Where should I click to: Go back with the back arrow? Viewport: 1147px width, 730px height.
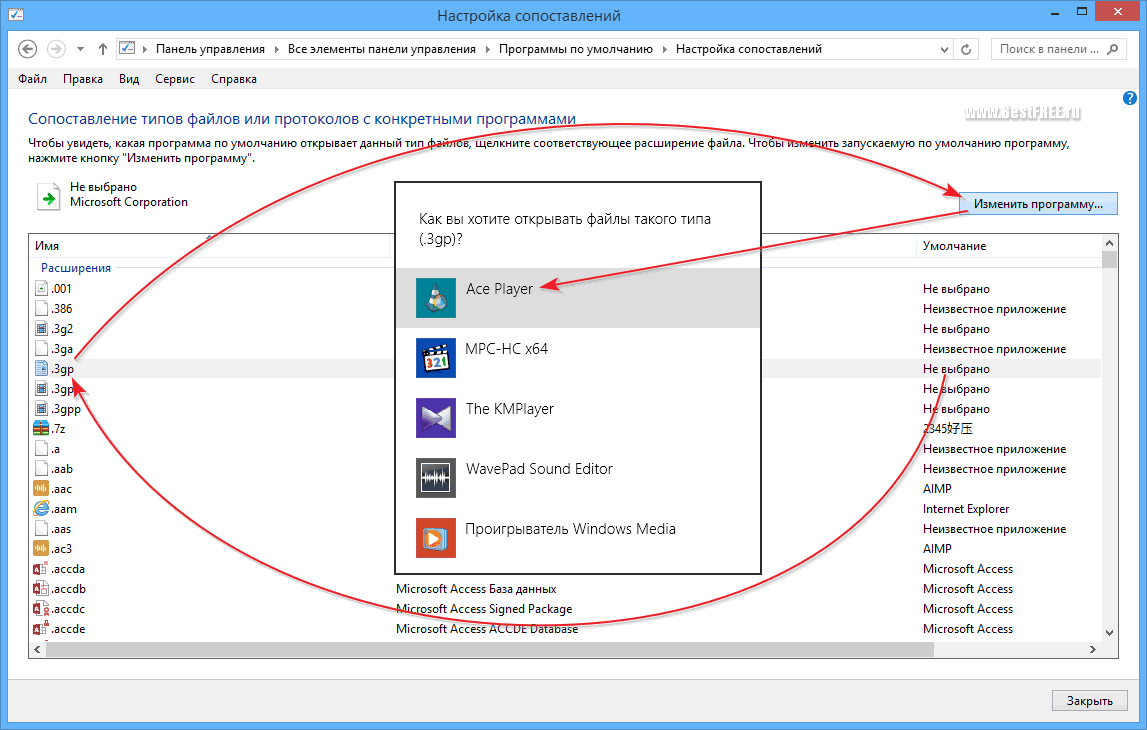pyautogui.click(x=27, y=49)
